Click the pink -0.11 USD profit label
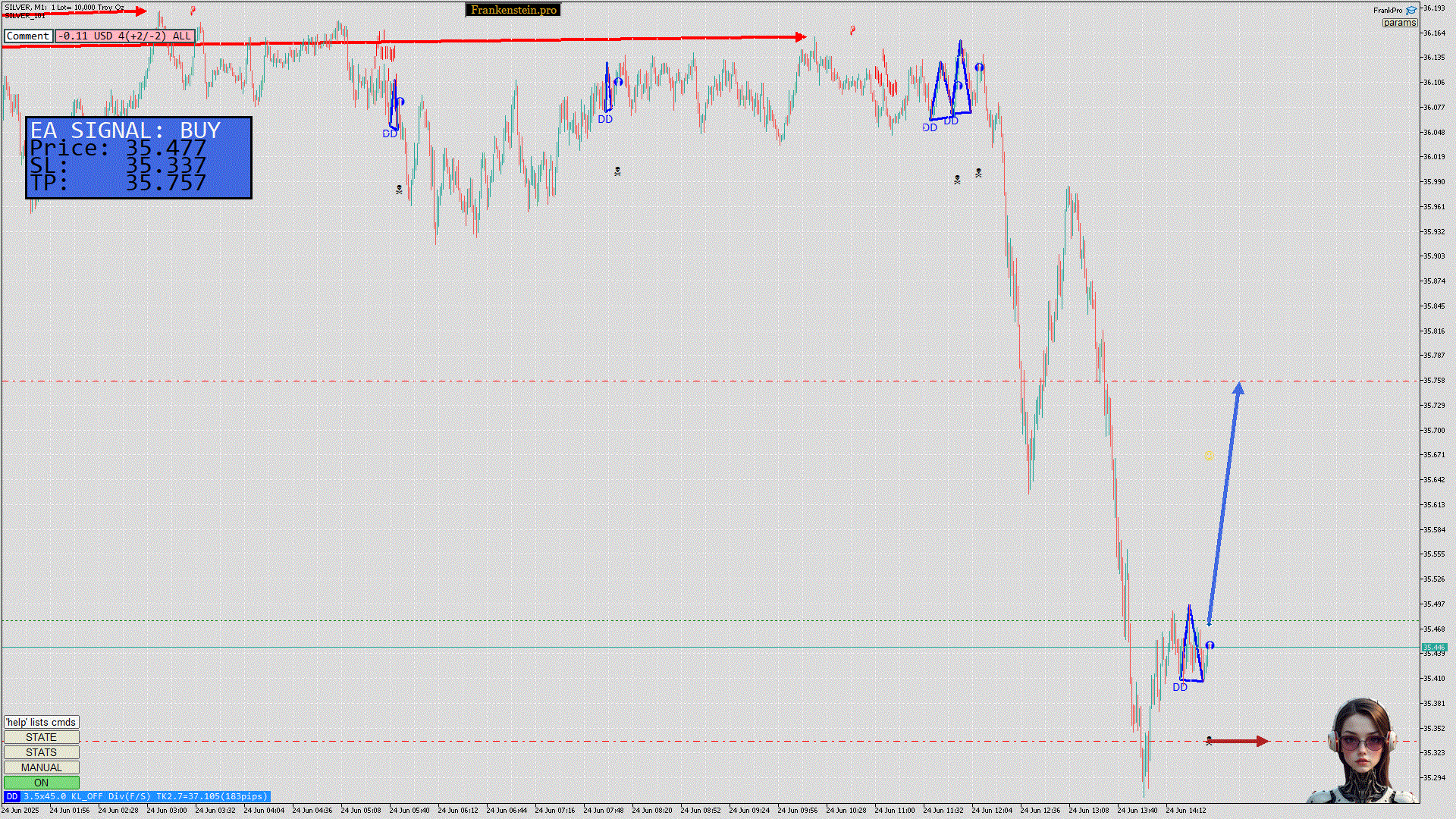The height and width of the screenshot is (819, 1456). tap(125, 36)
